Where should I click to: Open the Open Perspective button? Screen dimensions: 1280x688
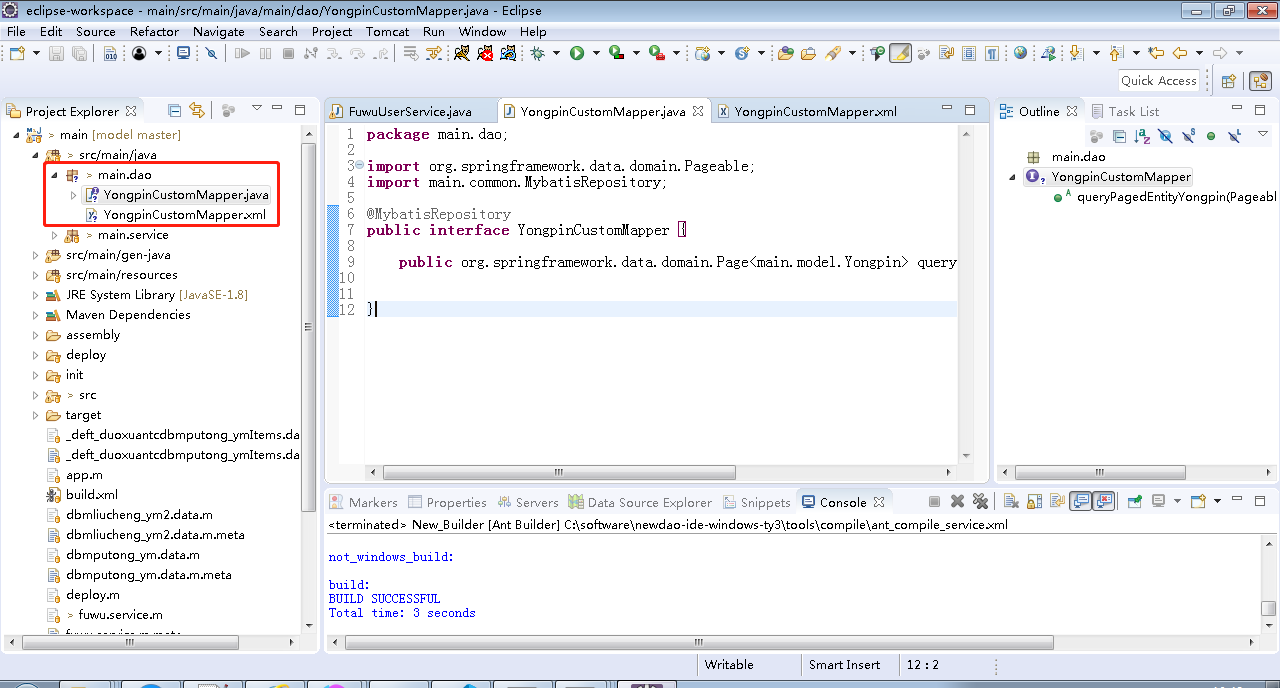coord(1229,81)
